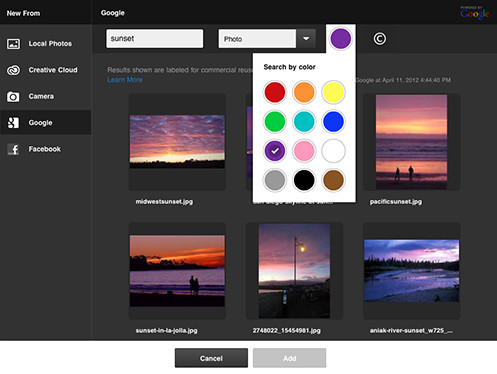497x374 pixels.
Task: Click the midwestsunset.jpg file name
Action: tap(164, 202)
